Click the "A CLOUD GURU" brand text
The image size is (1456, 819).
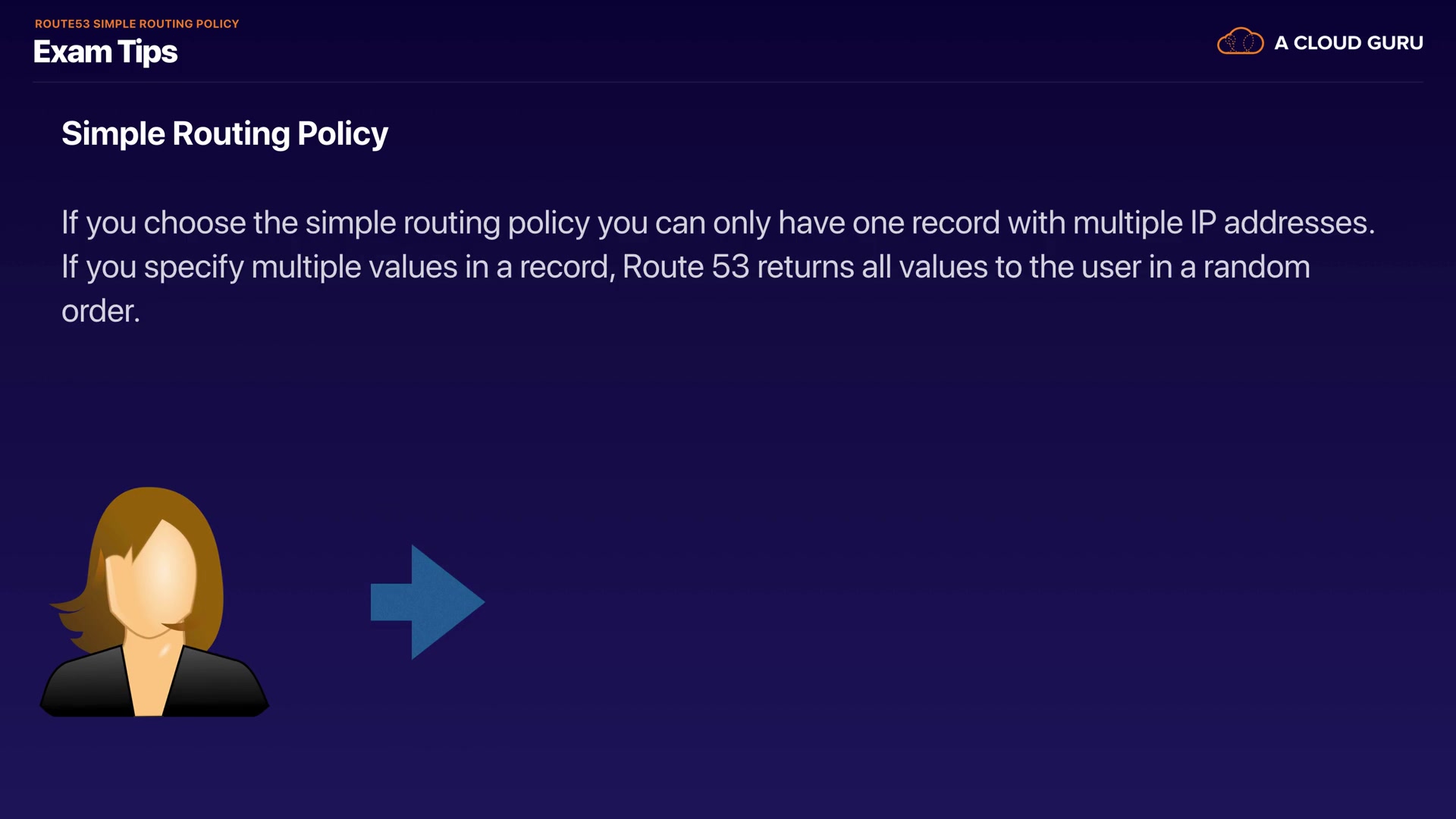click(x=1348, y=43)
